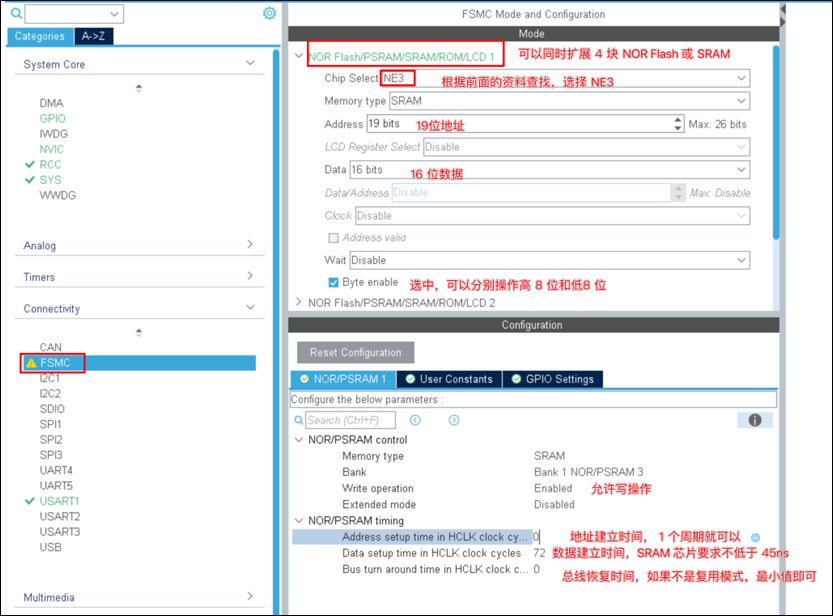Click the Search (Ctrl+F) parameter field
The image size is (833, 616).
pyautogui.click(x=350, y=421)
